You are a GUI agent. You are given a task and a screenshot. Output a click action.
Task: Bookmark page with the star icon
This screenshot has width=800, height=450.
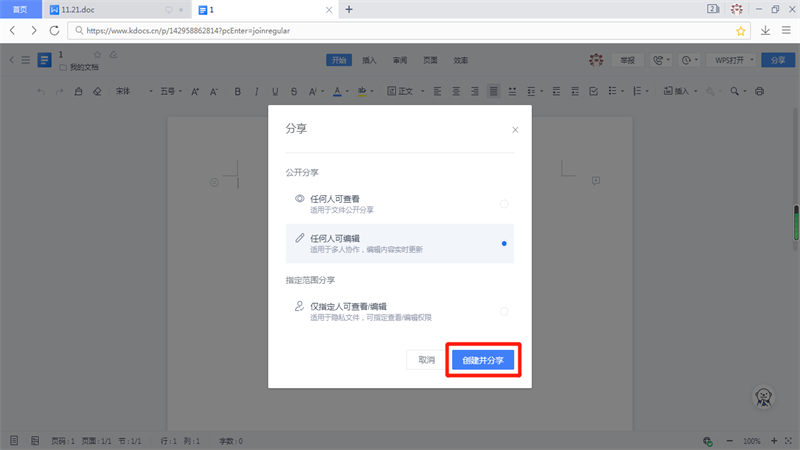click(741, 31)
